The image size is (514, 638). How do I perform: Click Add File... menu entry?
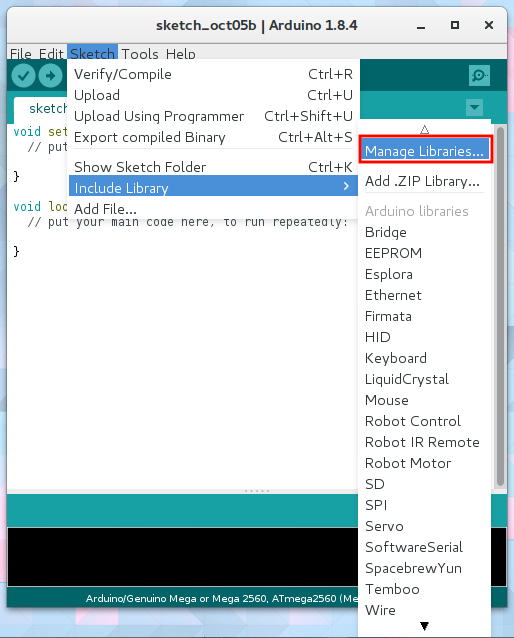tap(213, 209)
